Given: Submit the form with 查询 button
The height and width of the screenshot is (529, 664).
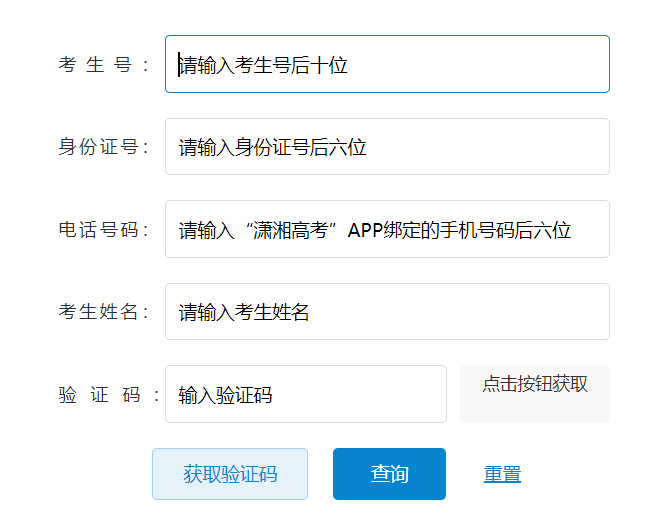Looking at the screenshot, I should click(x=389, y=474).
